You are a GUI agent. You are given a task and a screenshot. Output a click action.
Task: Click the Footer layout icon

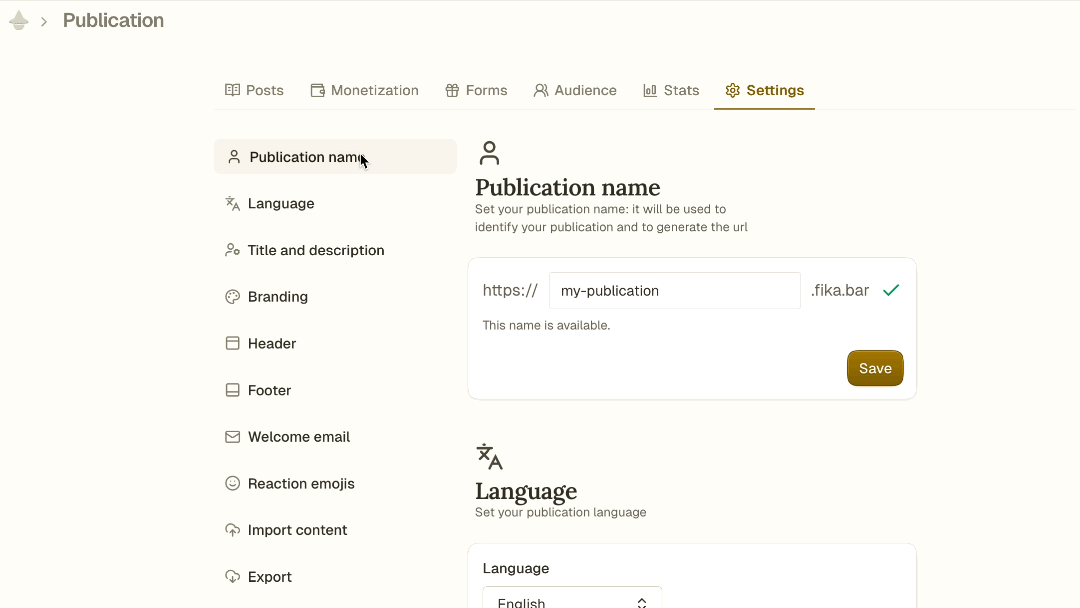pyautogui.click(x=232, y=391)
